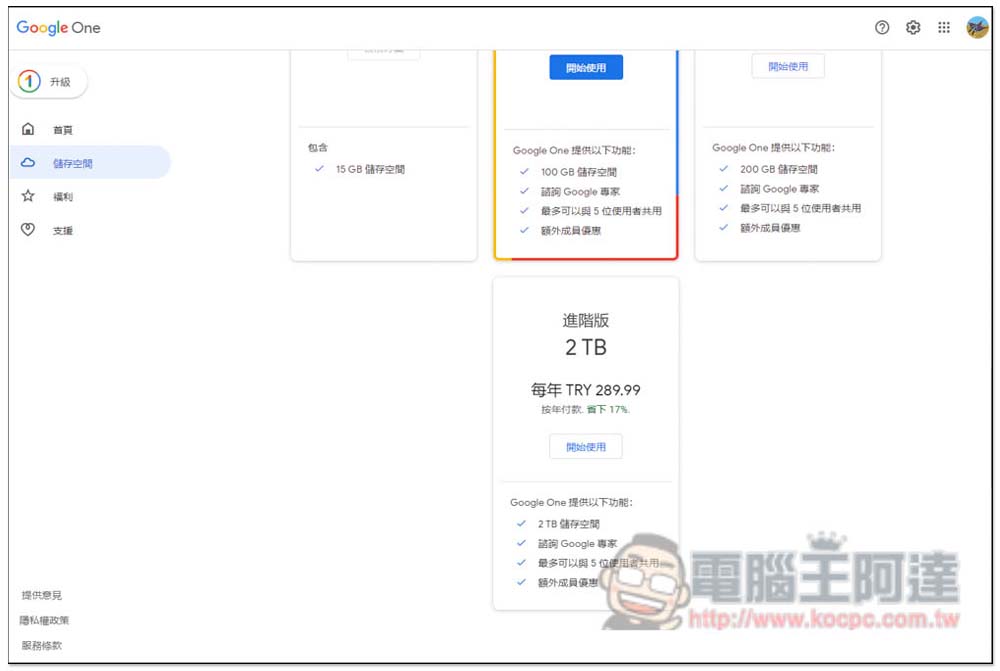This screenshot has height=671, width=1000.
Task: Click 開始使用 button on 200 GB plan
Action: pyautogui.click(x=788, y=66)
